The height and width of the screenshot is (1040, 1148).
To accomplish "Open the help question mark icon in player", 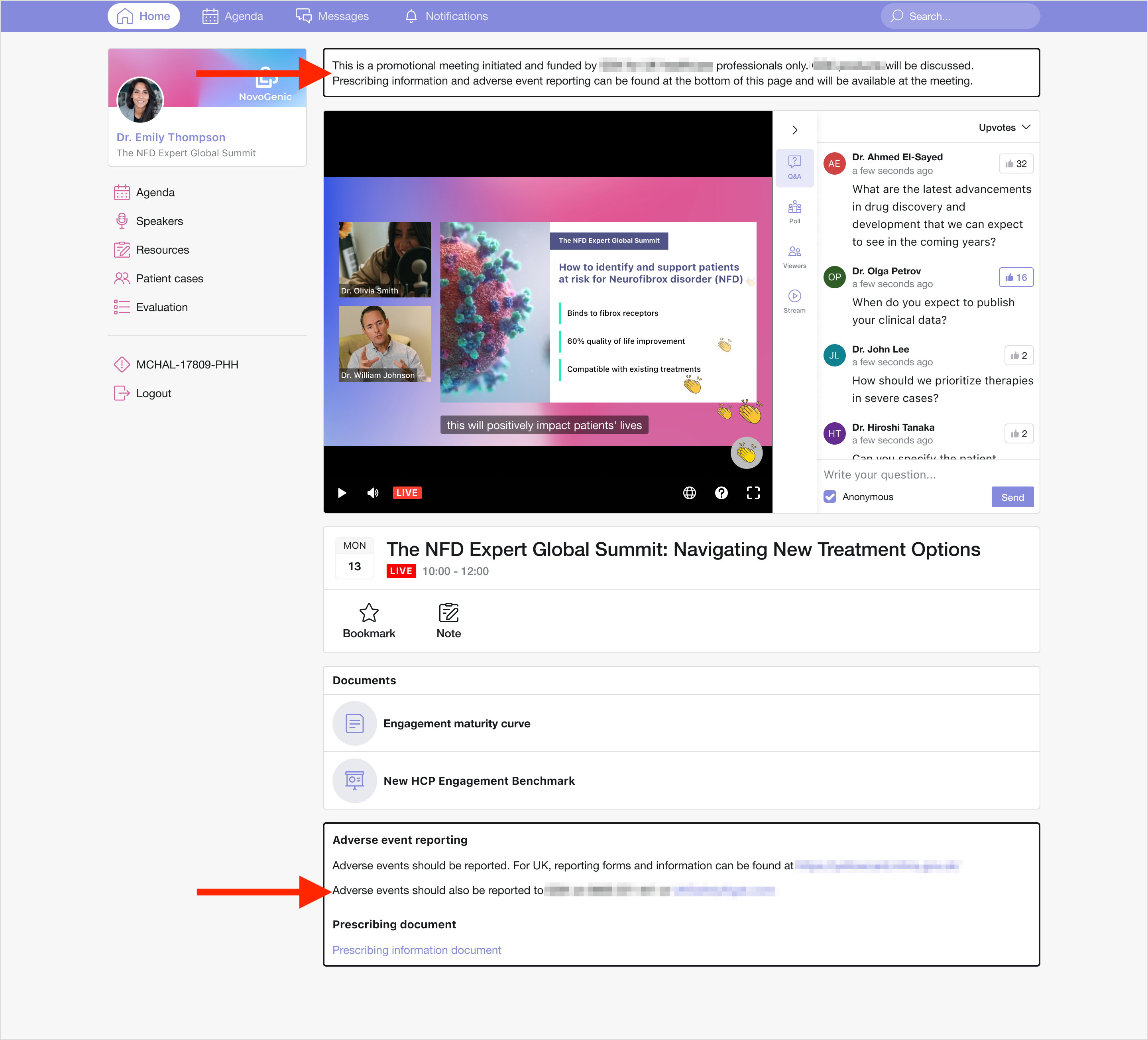I will (721, 492).
